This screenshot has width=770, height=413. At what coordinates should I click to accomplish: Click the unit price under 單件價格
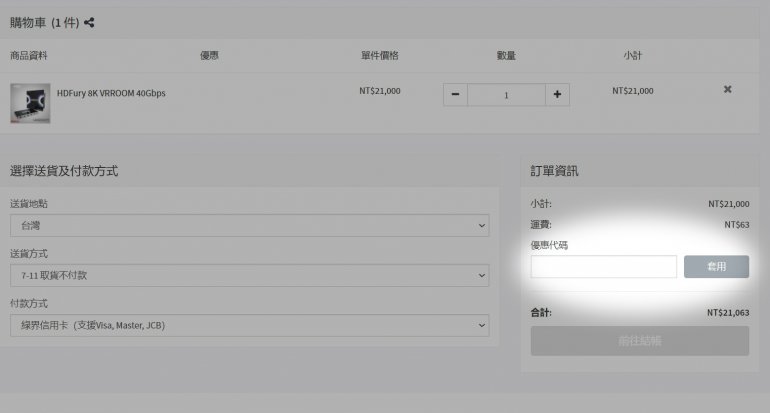click(380, 91)
